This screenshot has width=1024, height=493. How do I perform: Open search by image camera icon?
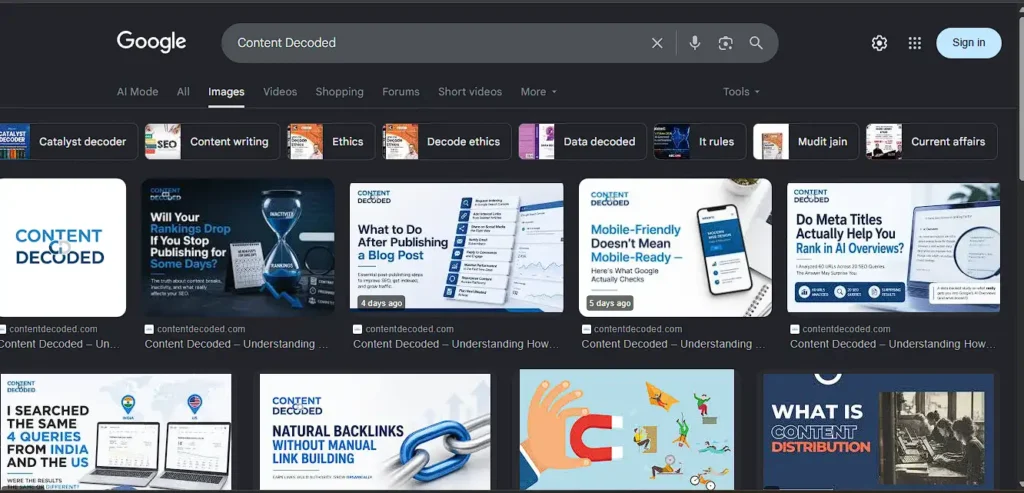(725, 43)
